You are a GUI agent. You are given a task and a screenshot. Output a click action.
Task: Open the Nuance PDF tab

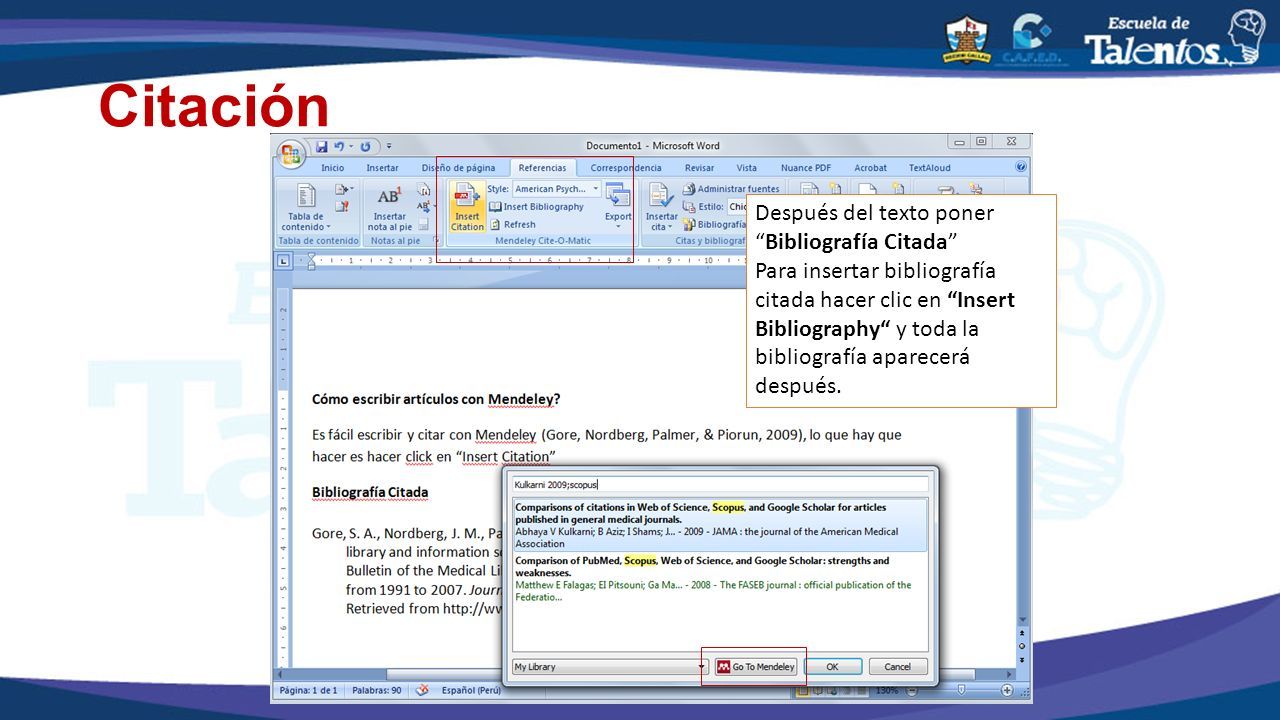coord(805,168)
